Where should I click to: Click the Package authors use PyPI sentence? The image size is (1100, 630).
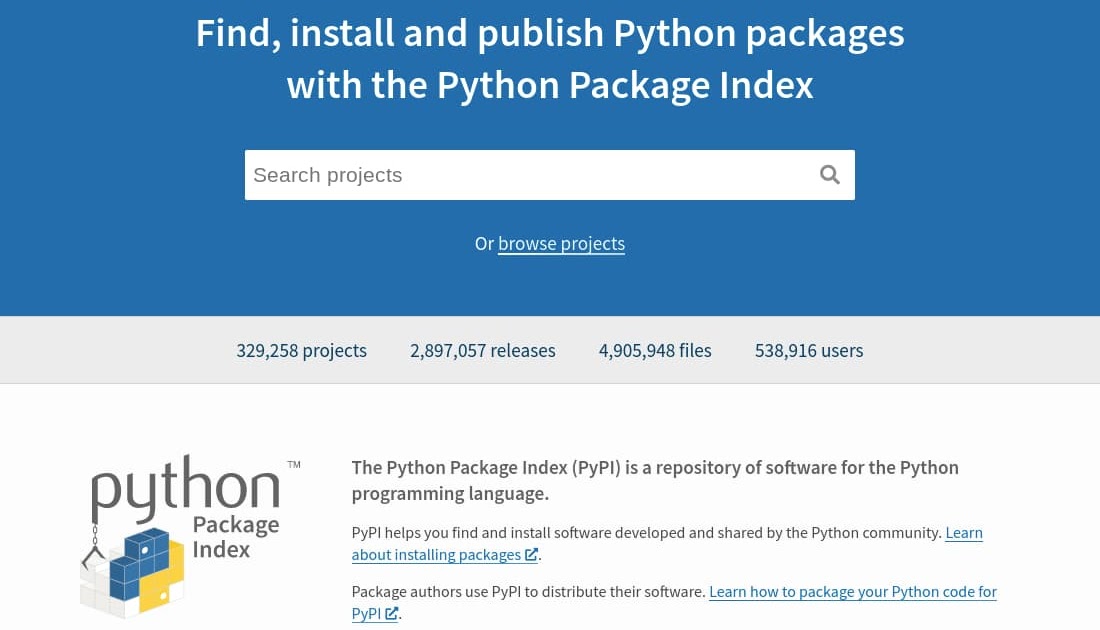coord(529,592)
